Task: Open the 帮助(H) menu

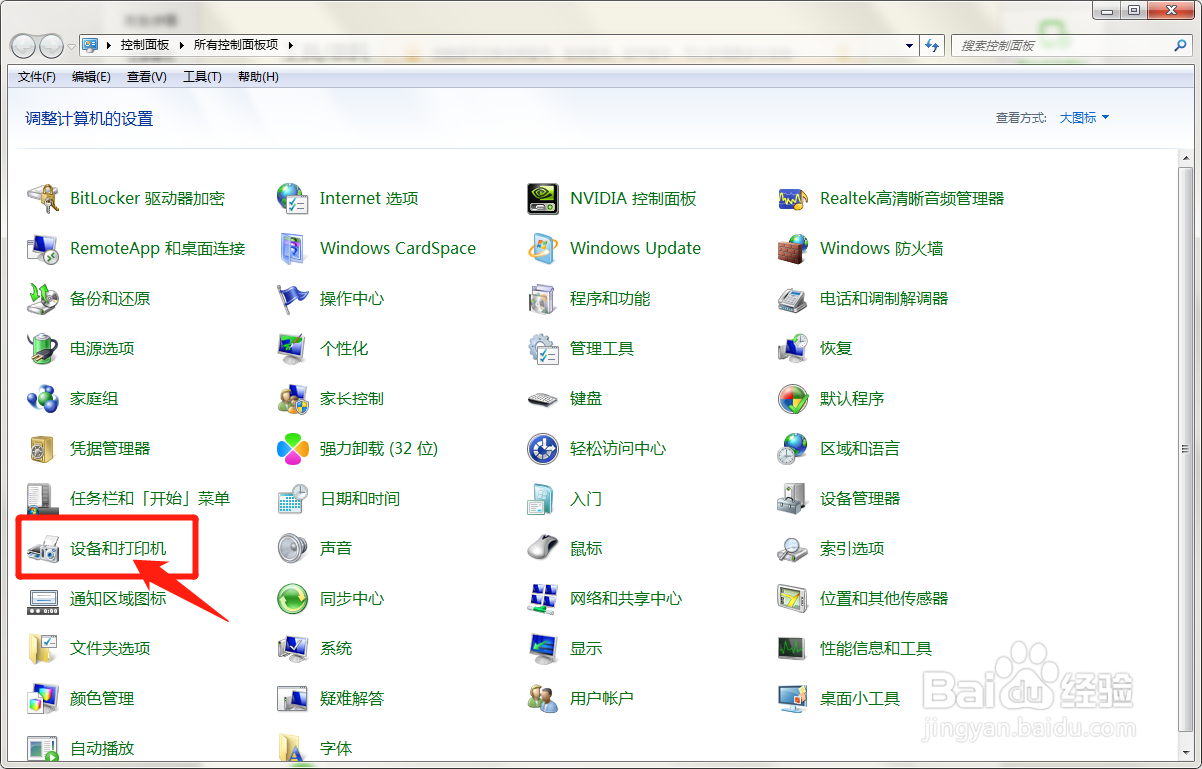Action: coord(258,77)
